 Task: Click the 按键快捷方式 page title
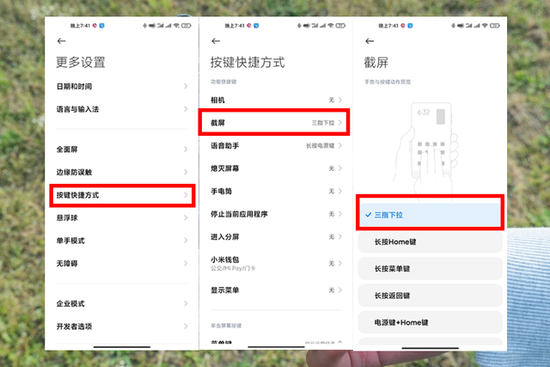tap(248, 62)
